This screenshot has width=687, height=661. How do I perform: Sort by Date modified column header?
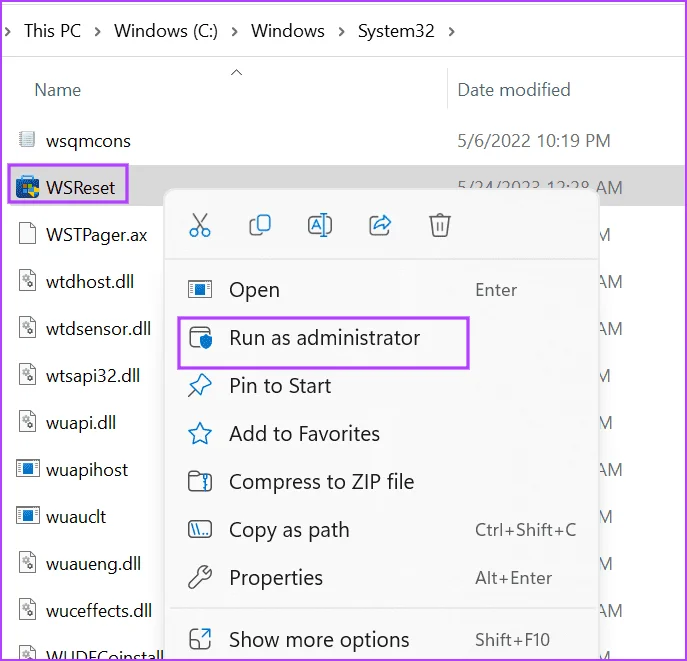click(514, 90)
